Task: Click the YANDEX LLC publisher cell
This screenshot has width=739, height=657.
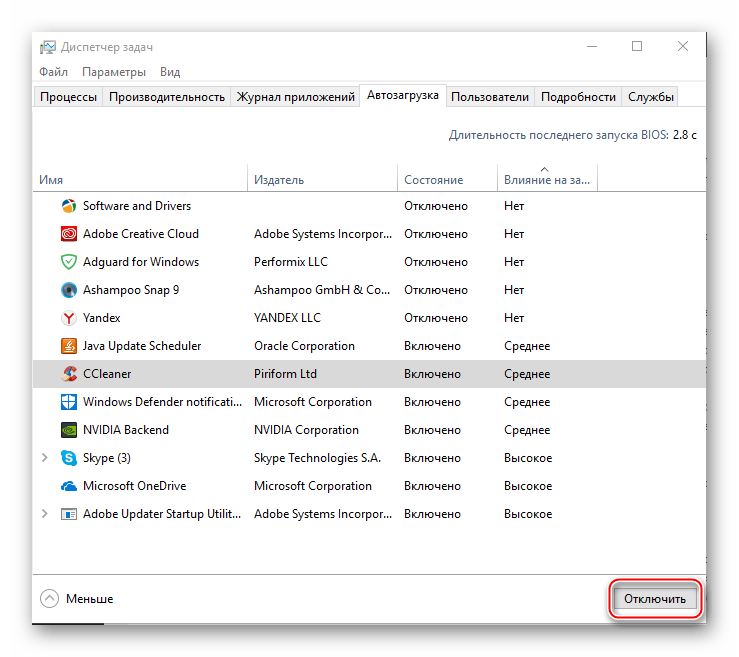Action: [287, 318]
